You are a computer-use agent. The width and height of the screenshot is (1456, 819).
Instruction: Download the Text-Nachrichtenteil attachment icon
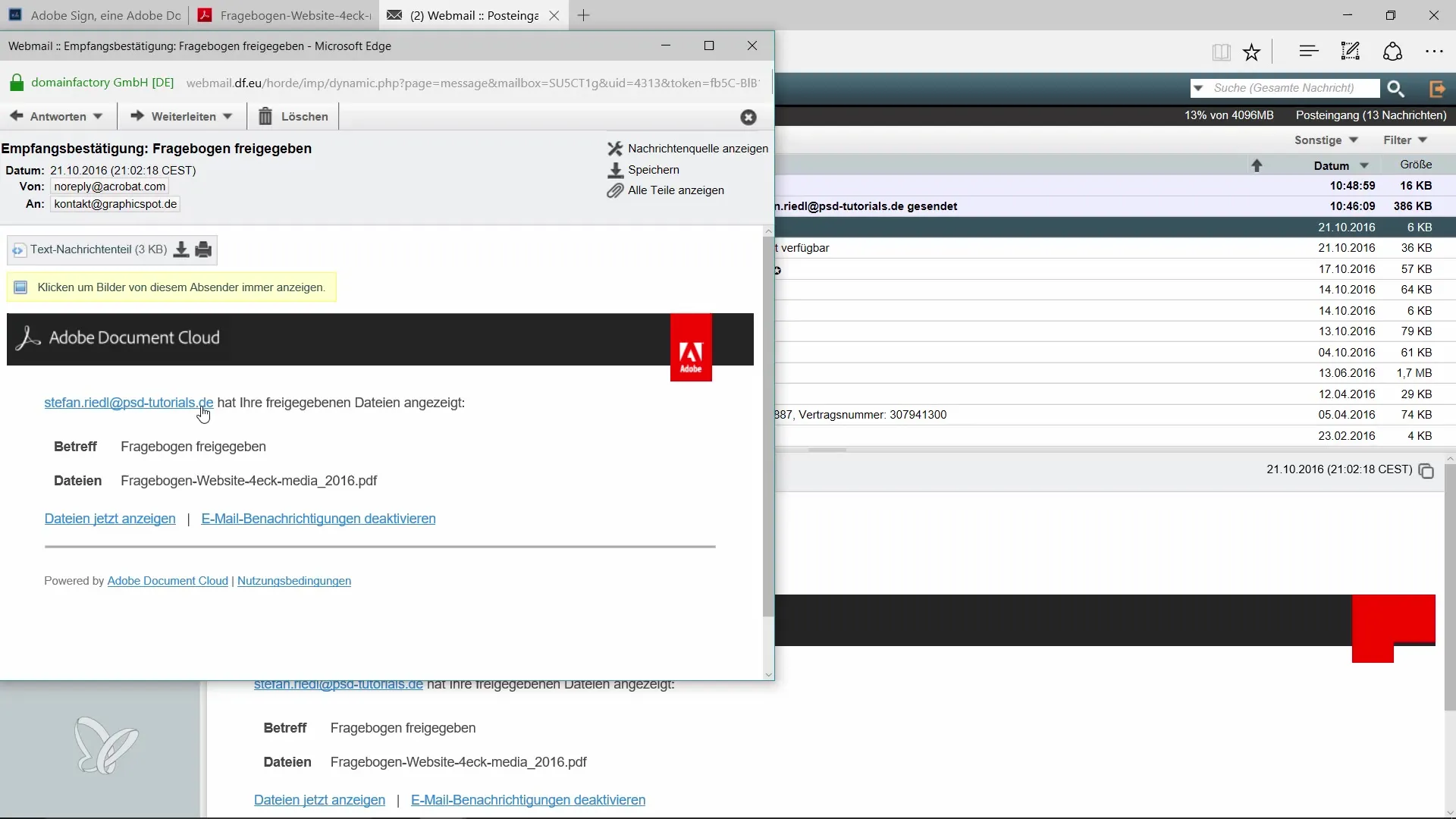181,249
